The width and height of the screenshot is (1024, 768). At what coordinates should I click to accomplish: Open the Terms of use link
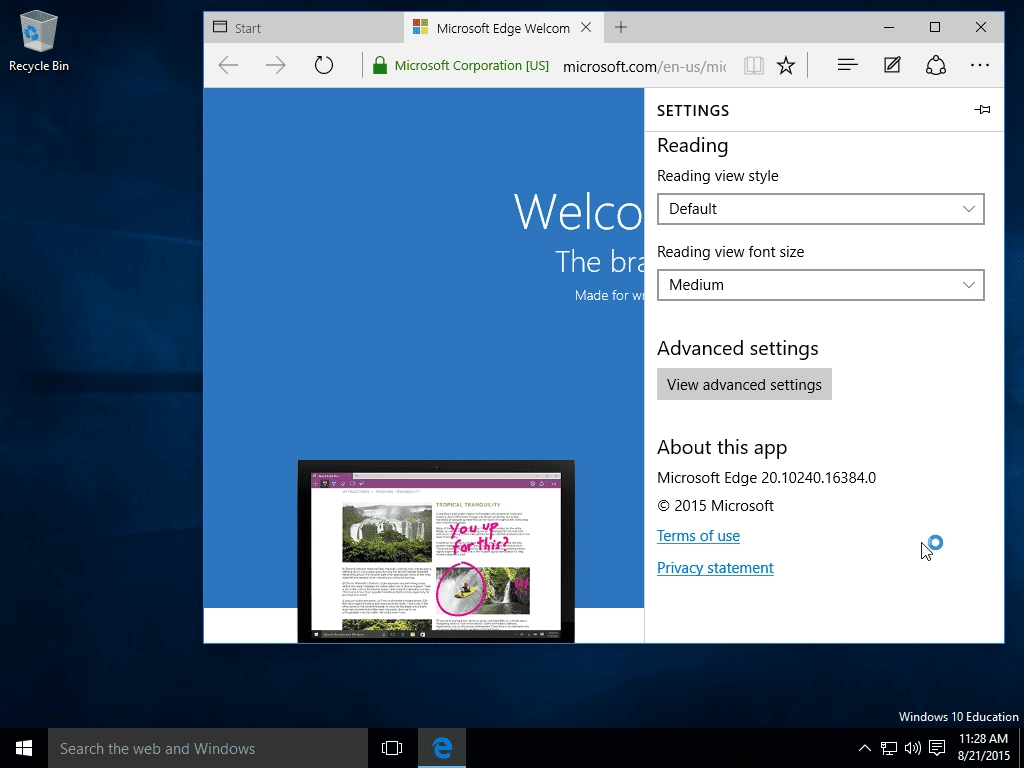(x=698, y=536)
